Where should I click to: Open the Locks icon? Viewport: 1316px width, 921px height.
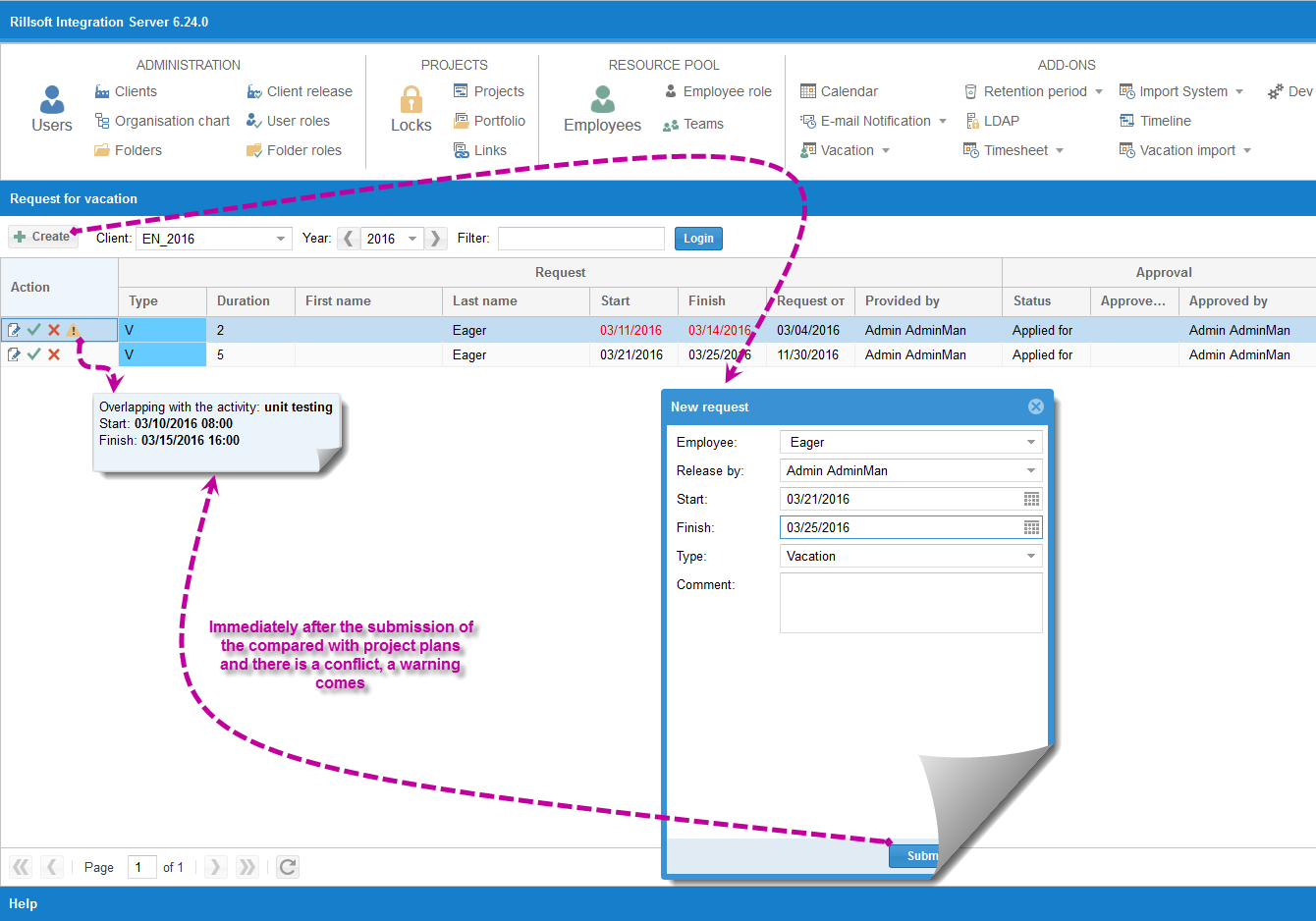pyautogui.click(x=411, y=109)
